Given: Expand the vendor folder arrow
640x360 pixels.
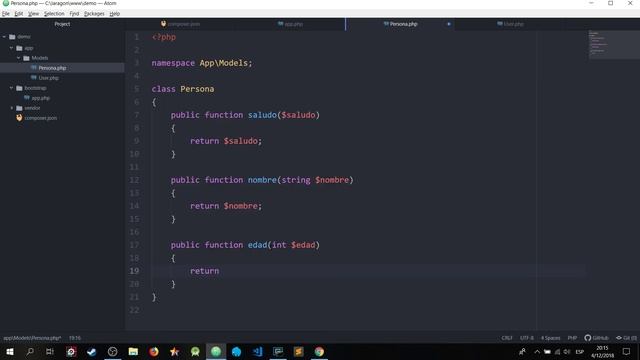Looking at the screenshot, I should pyautogui.click(x=11, y=108).
